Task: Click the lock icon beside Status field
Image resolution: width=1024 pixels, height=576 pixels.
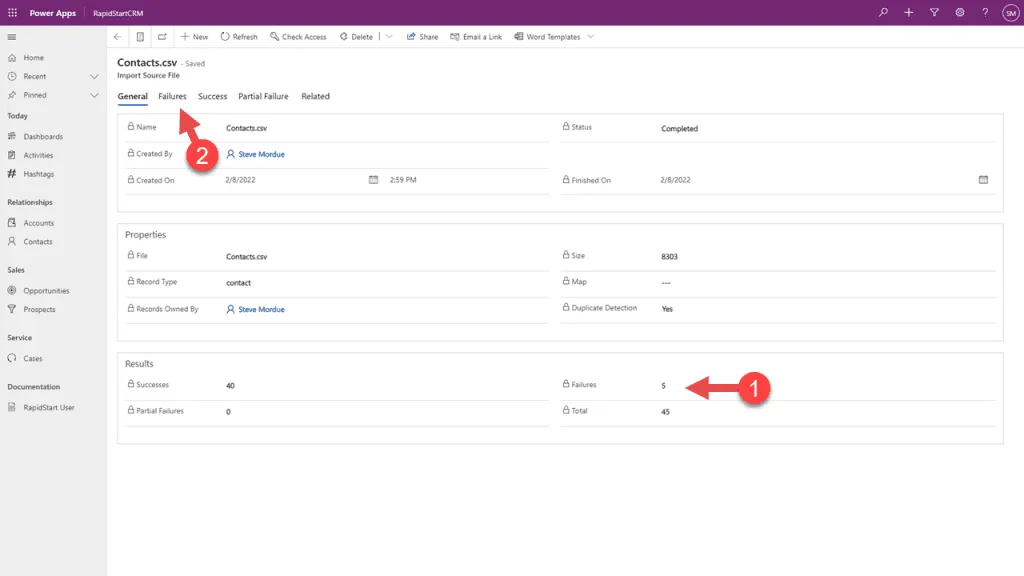Action: 568,128
